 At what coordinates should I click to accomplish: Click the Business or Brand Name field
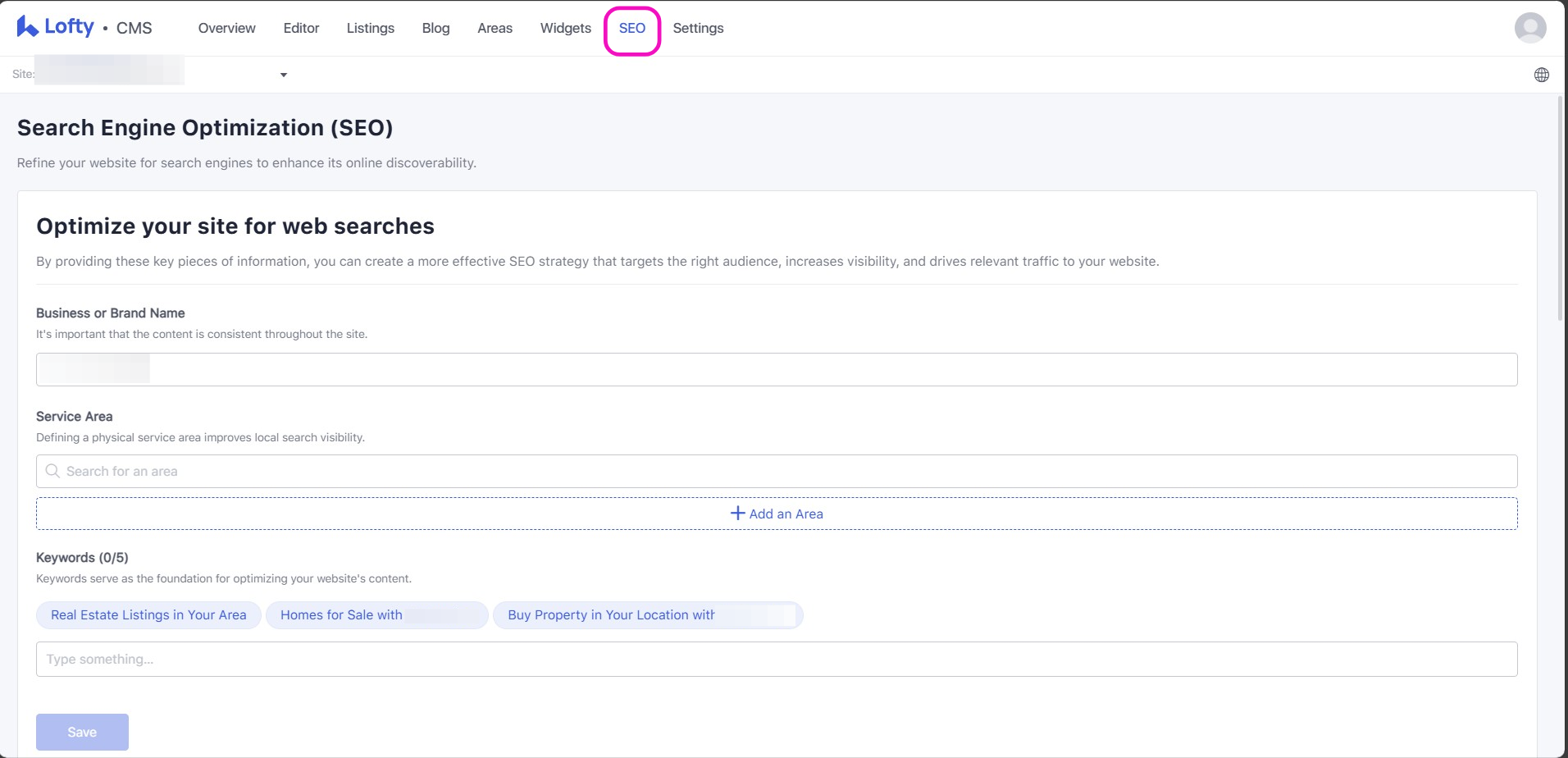pyautogui.click(x=776, y=370)
